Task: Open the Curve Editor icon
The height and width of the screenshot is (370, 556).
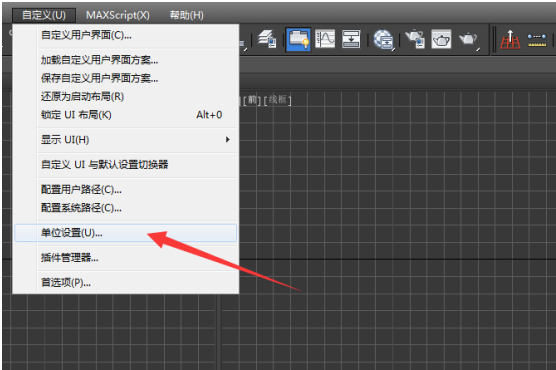Action: pos(325,39)
